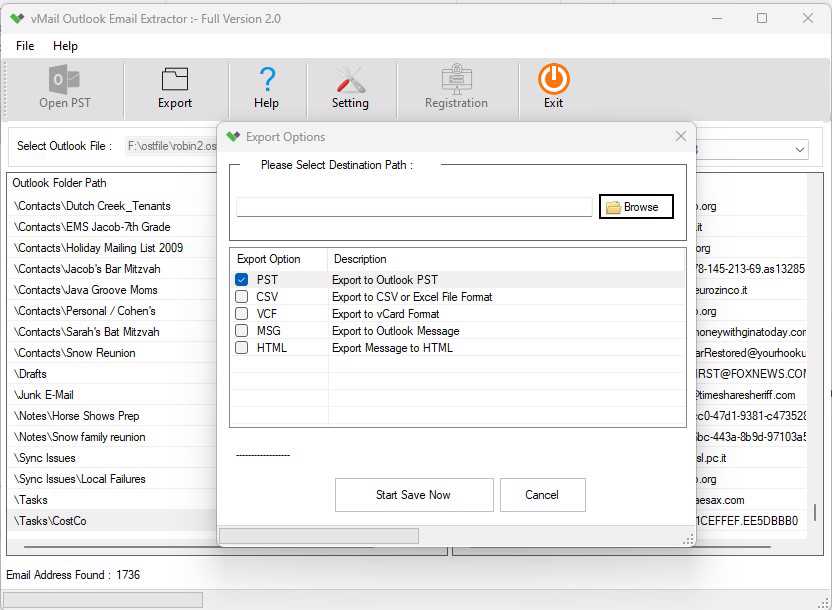Click the 'Export to Outlook Message' description
Image resolution: width=832 pixels, height=610 pixels.
[x=395, y=330]
